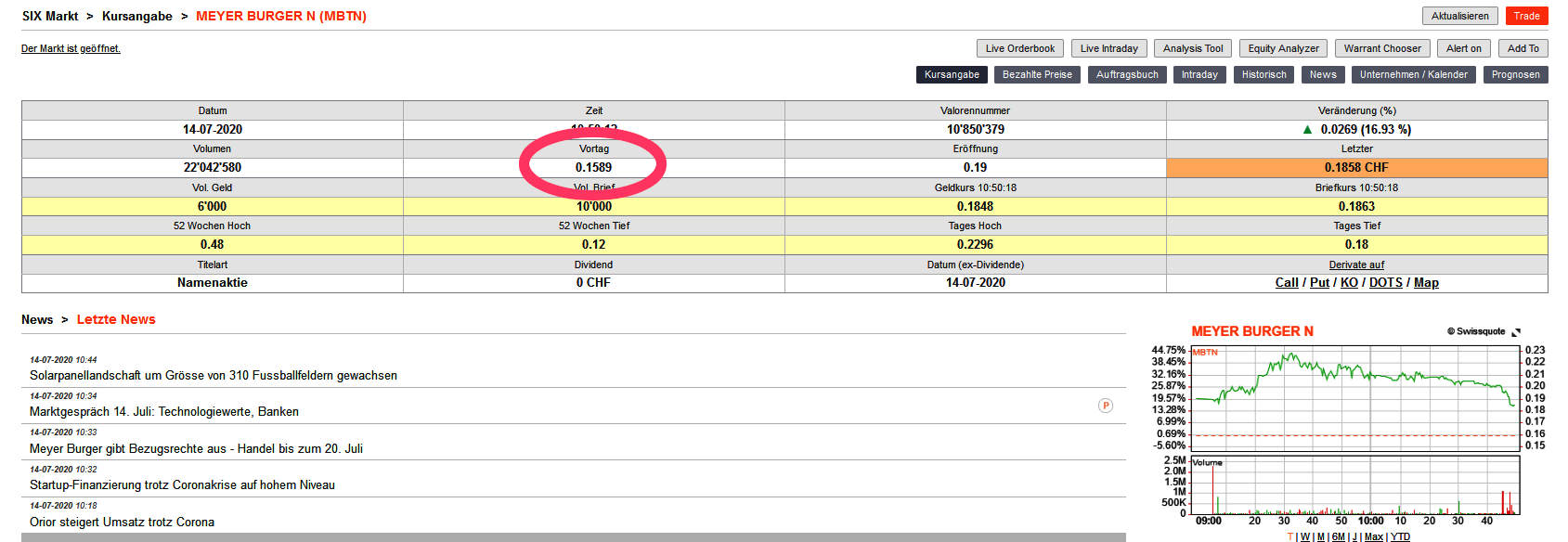This screenshot has width=1568, height=542.
Task: Click the Vol. Geld value 6'000
Action: [213, 206]
